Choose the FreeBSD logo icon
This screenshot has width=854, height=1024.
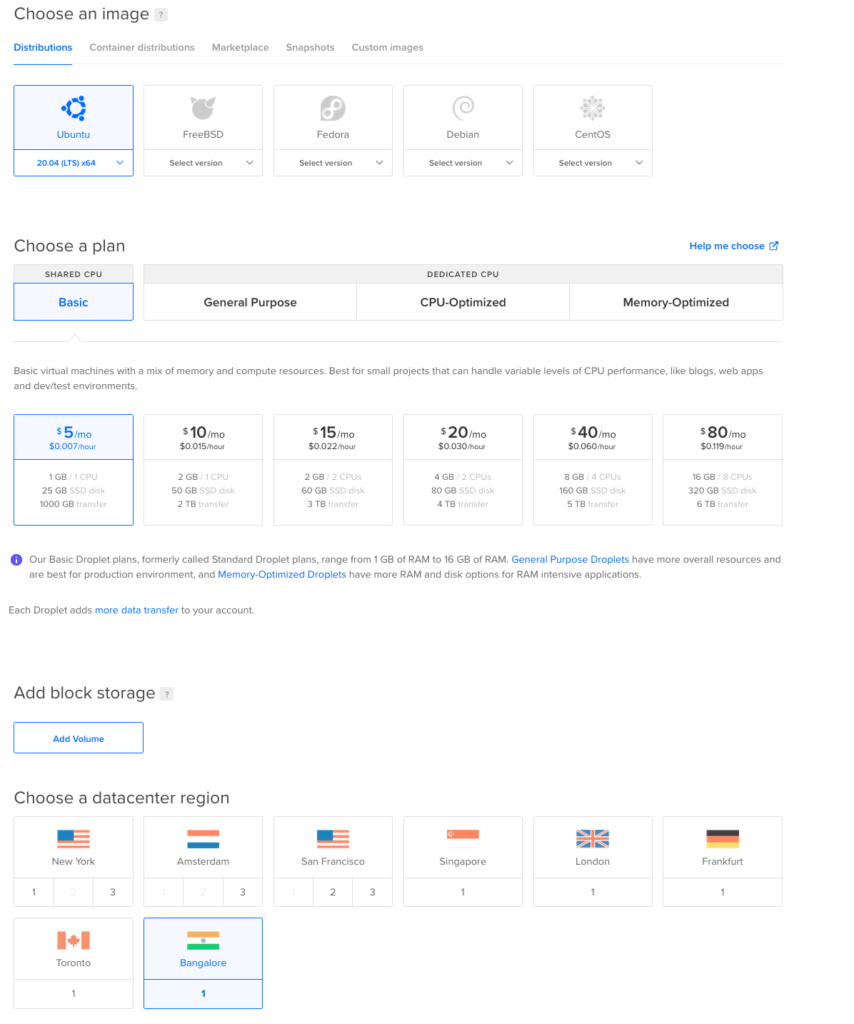pyautogui.click(x=203, y=108)
